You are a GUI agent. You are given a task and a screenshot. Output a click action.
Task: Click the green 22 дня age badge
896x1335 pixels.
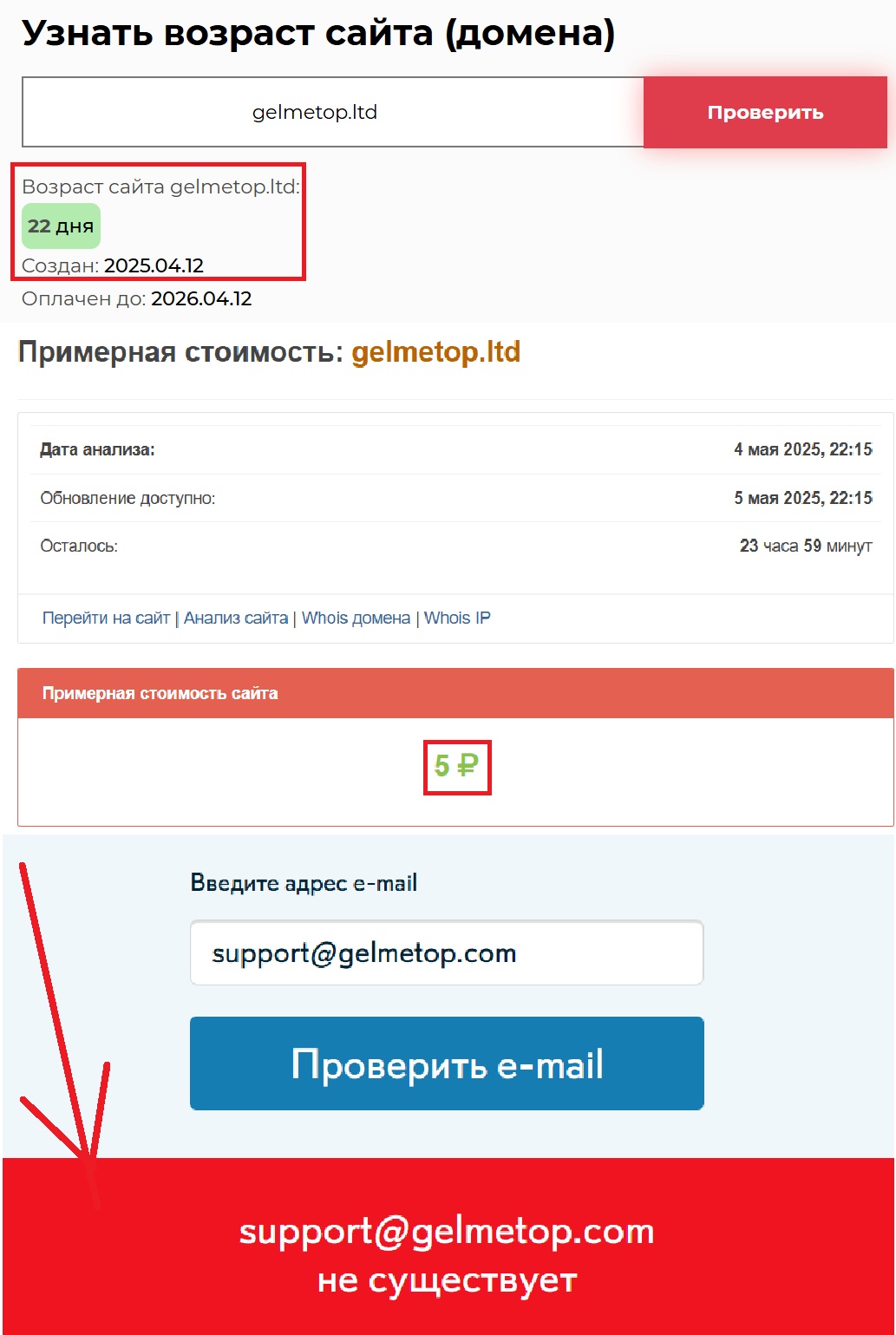pos(61,226)
